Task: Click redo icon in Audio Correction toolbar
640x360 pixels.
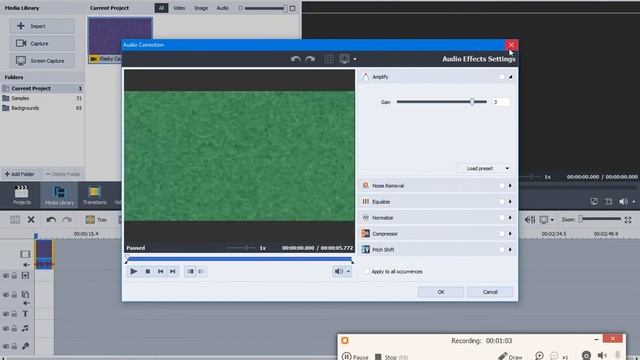Action: tap(310, 59)
